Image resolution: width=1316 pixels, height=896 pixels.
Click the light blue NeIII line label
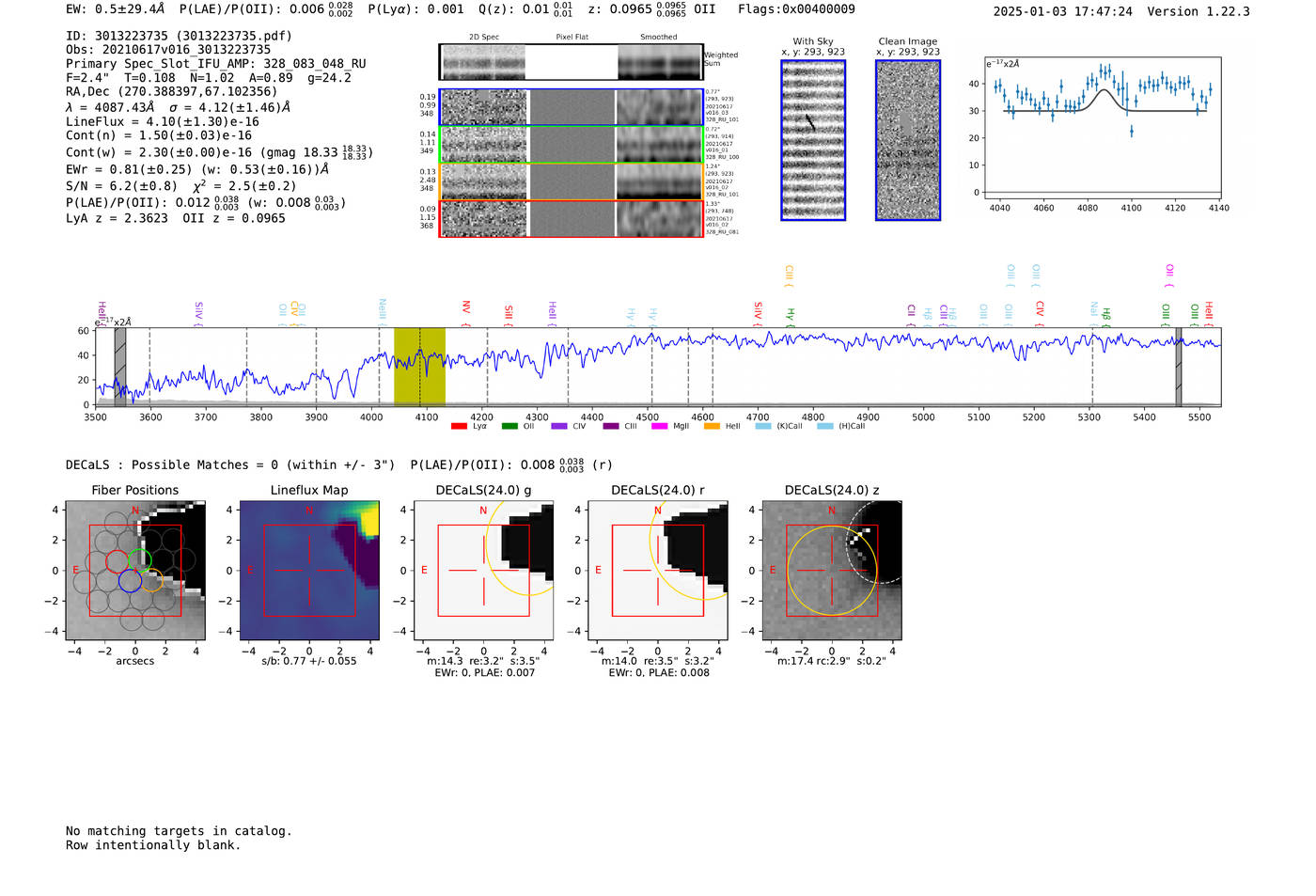pos(383,311)
